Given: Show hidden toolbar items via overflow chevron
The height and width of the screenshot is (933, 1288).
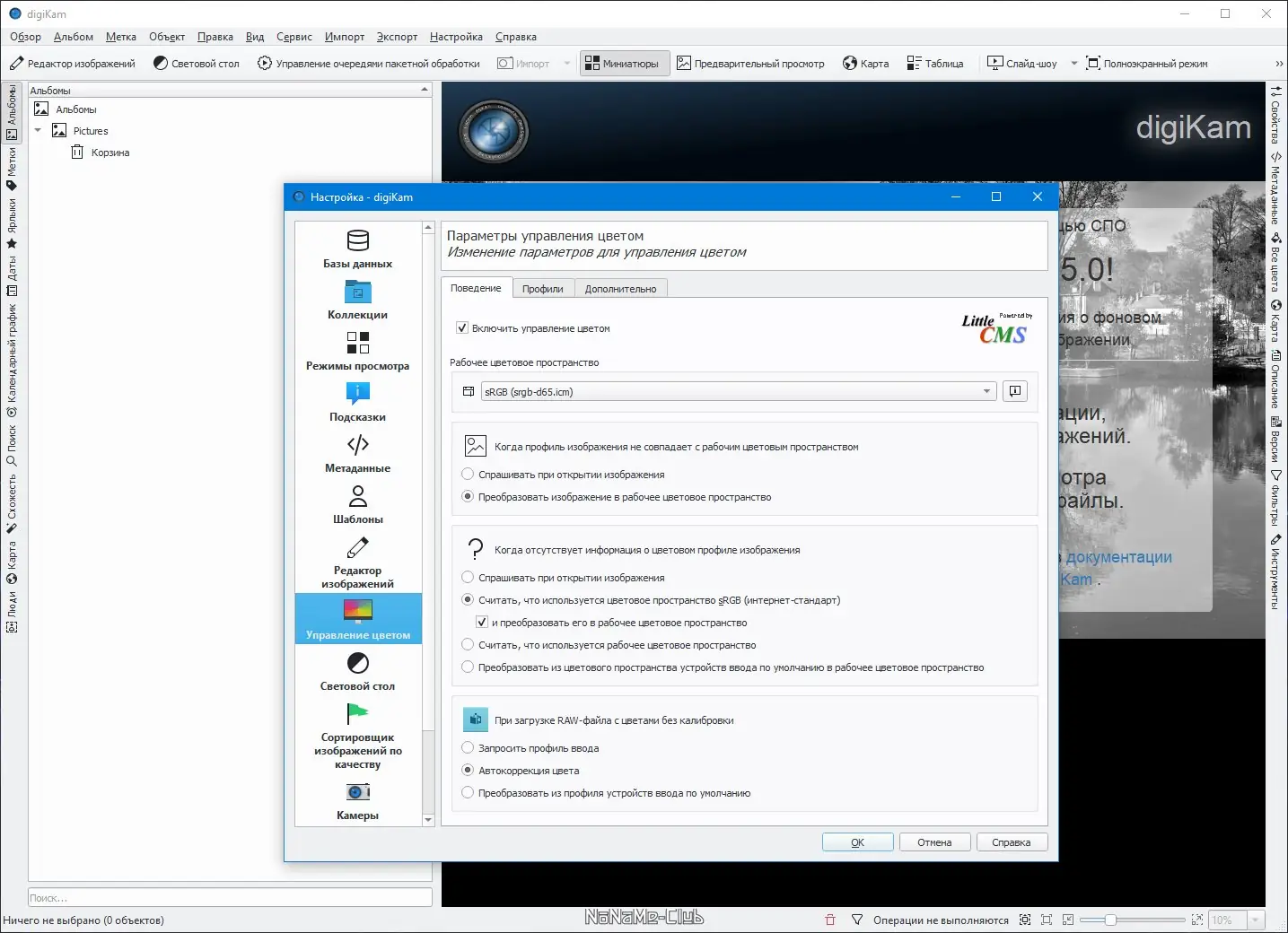Looking at the screenshot, I should click(1279, 64).
